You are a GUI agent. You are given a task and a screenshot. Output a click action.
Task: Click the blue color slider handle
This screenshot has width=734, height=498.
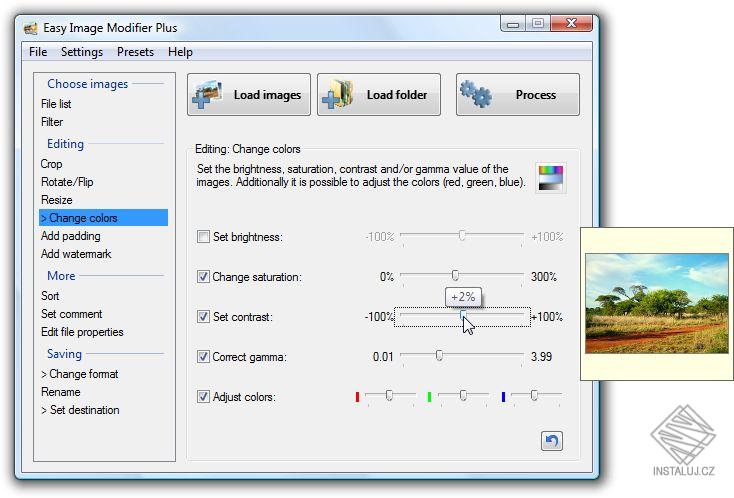(534, 395)
